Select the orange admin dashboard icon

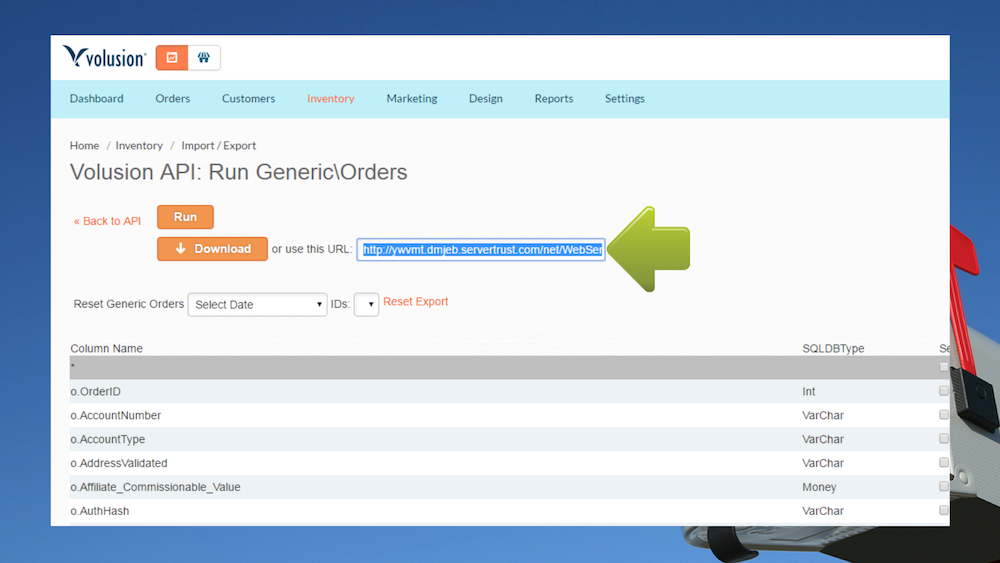coord(172,57)
